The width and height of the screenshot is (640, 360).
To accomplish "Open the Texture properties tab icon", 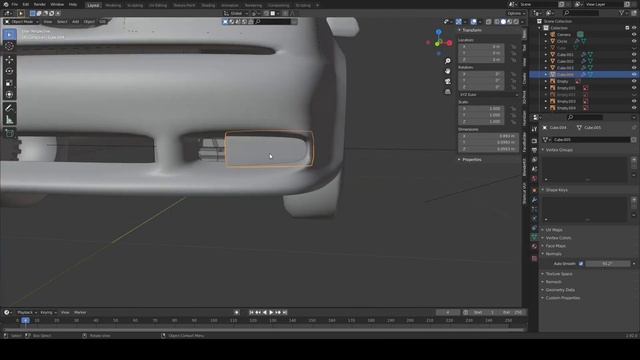I will (x=534, y=258).
